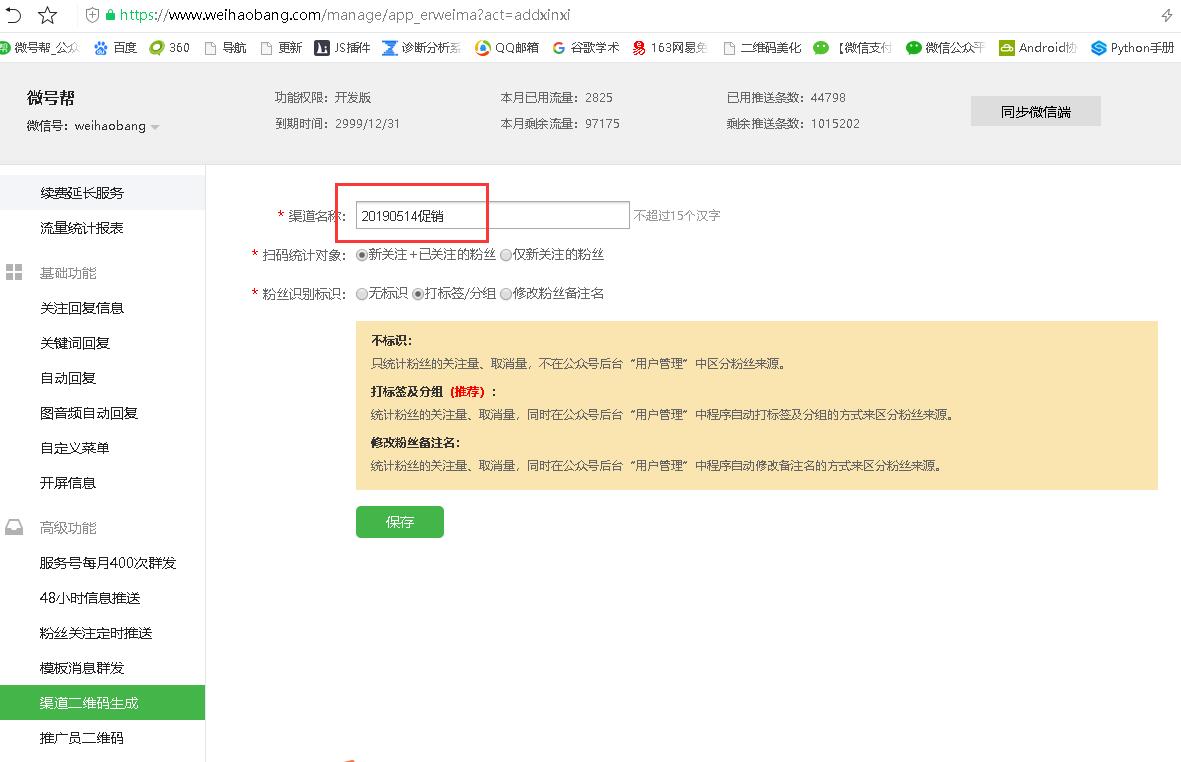Click 已用推送条数: 44798 text
The width and height of the screenshot is (1181, 762).
(786, 98)
